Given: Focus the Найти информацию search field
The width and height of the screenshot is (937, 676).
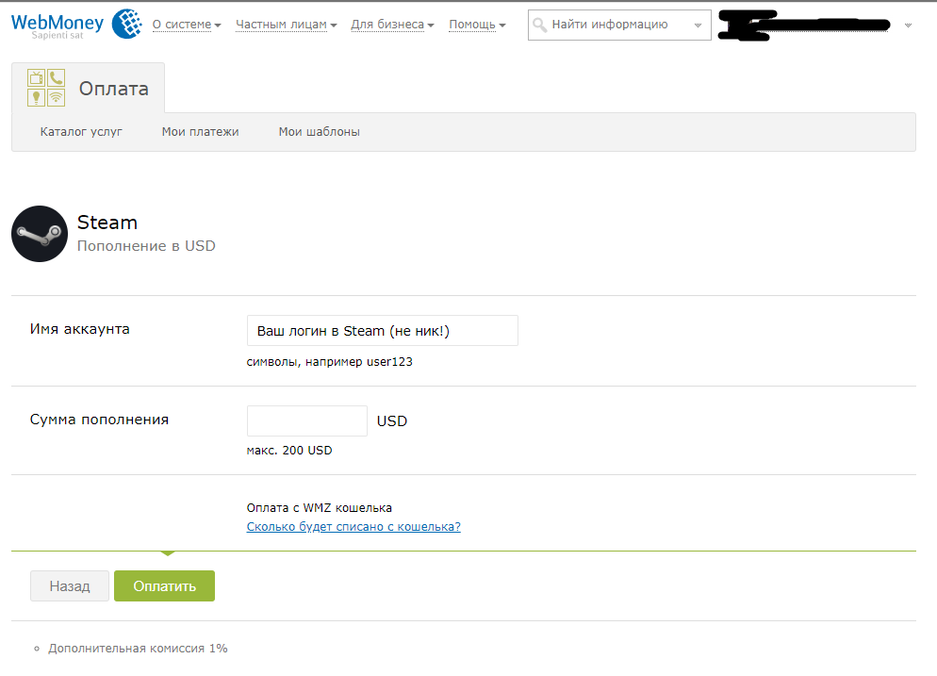Looking at the screenshot, I should pos(619,25).
